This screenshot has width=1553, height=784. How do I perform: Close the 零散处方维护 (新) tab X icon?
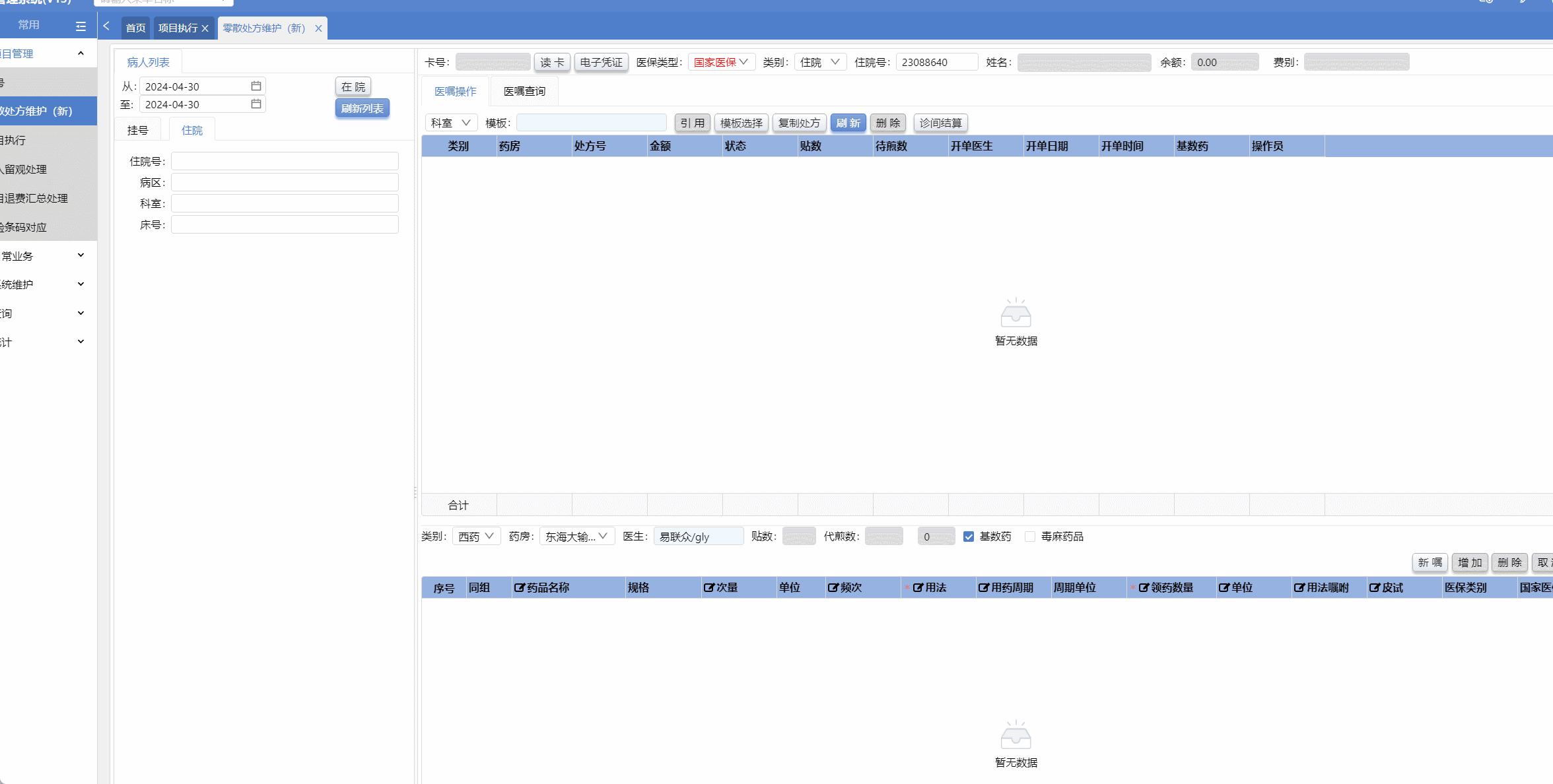(318, 28)
